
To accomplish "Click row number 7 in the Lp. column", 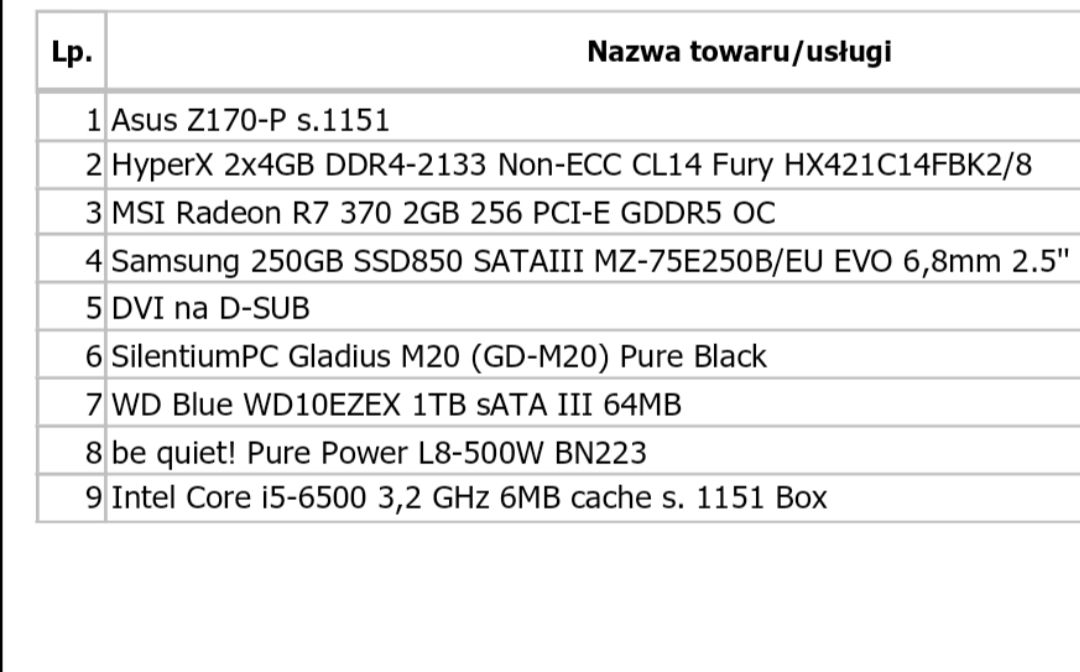I will [93, 404].
